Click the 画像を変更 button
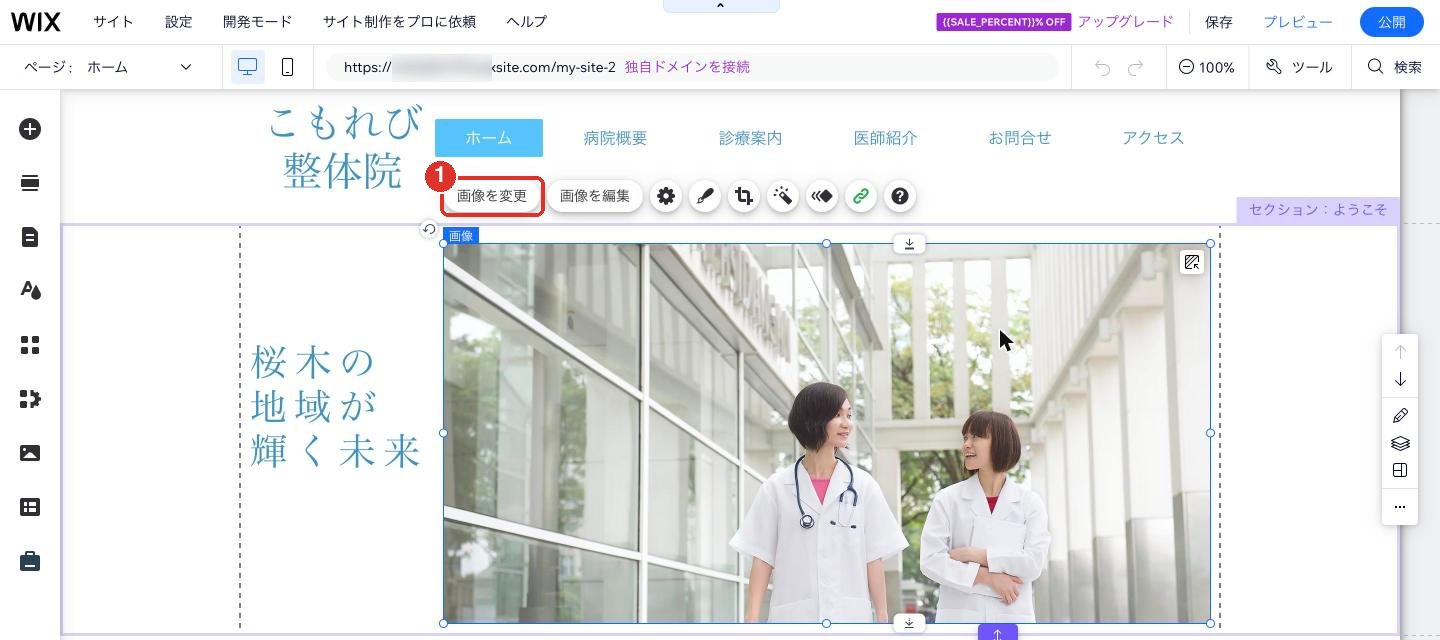 (x=492, y=196)
